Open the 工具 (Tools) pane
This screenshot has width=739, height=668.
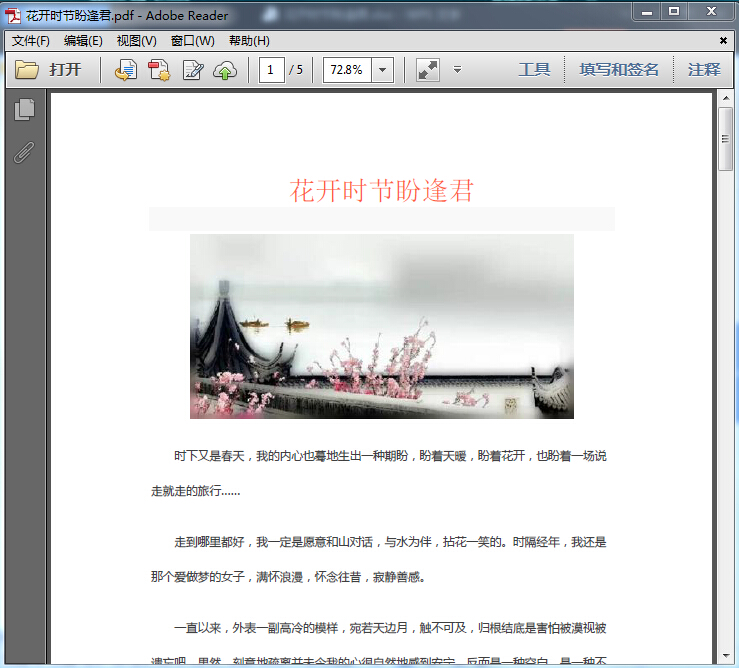pos(534,70)
